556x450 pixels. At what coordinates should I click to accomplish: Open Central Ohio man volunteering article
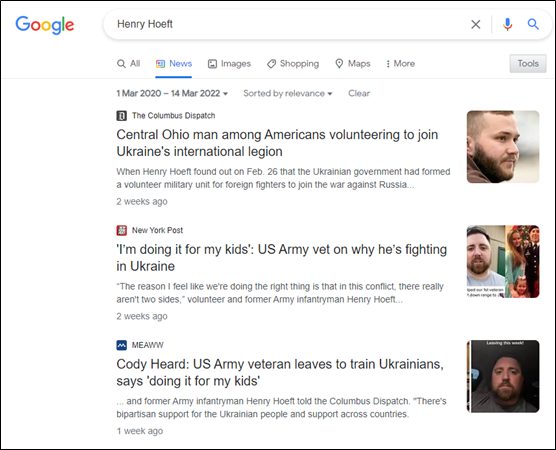(x=277, y=143)
